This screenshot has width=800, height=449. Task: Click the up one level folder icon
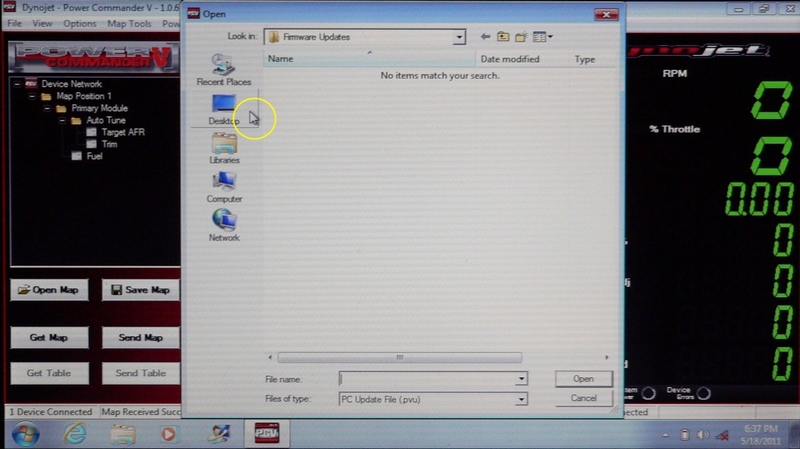[503, 37]
